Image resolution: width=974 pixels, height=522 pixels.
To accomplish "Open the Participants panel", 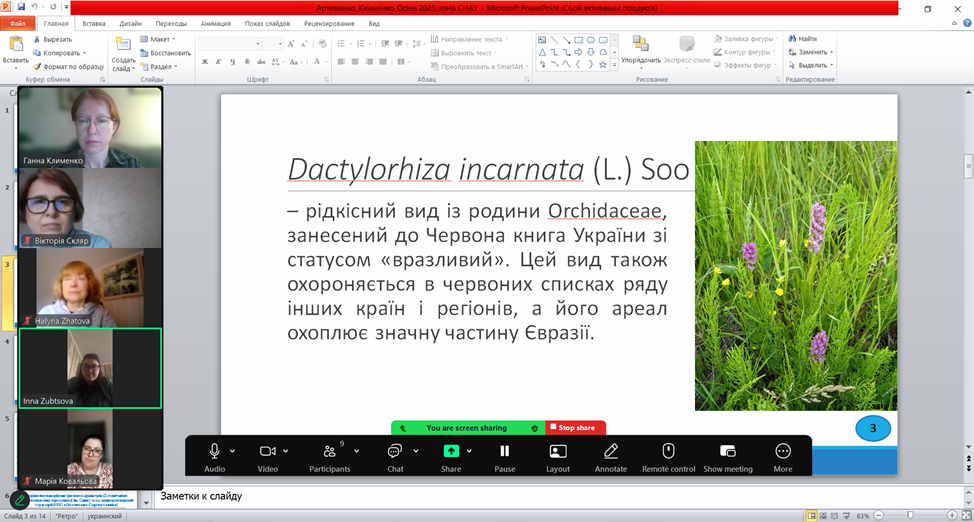I will (x=329, y=452).
